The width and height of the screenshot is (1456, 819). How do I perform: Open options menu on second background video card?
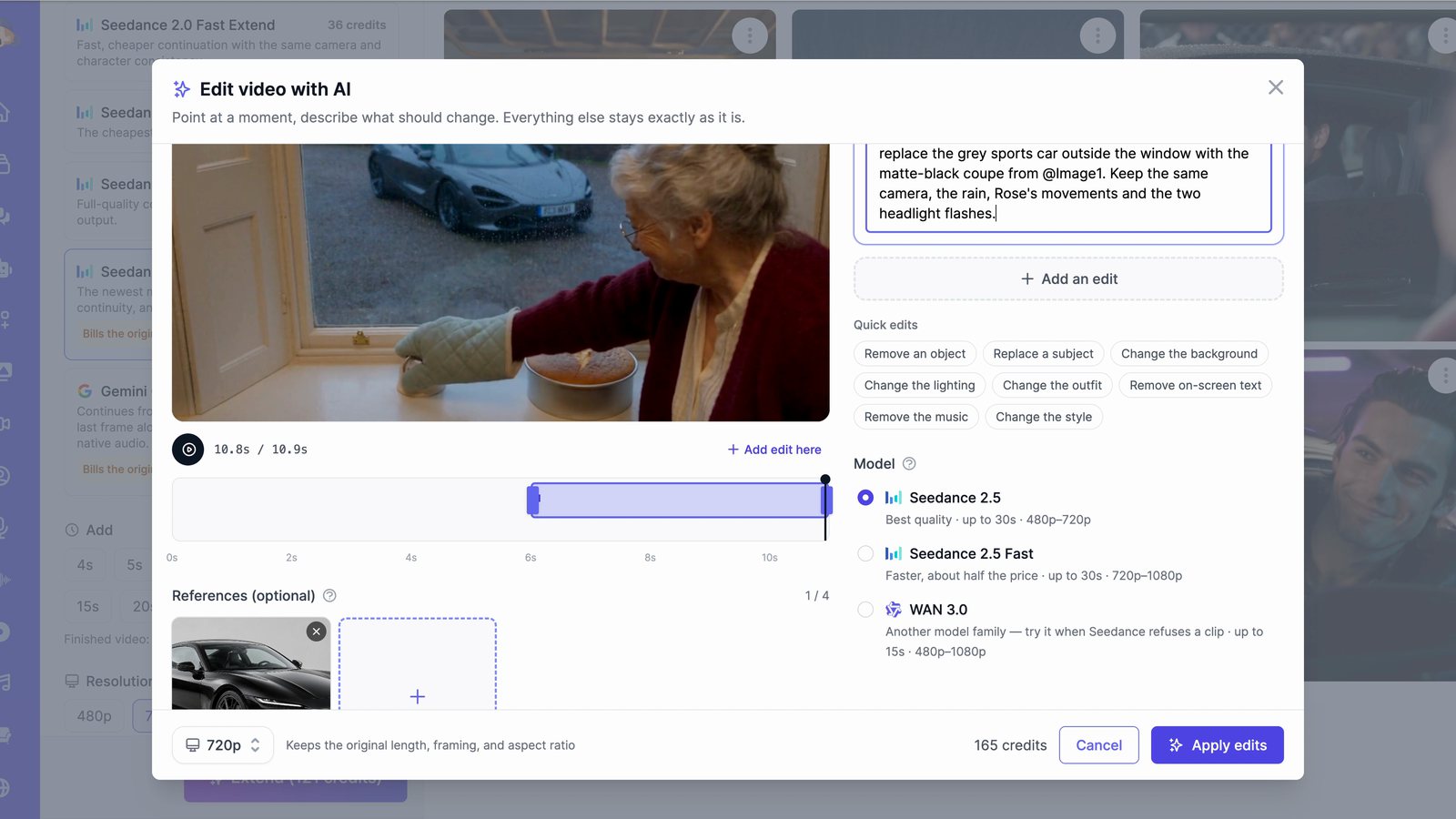coord(1097,35)
